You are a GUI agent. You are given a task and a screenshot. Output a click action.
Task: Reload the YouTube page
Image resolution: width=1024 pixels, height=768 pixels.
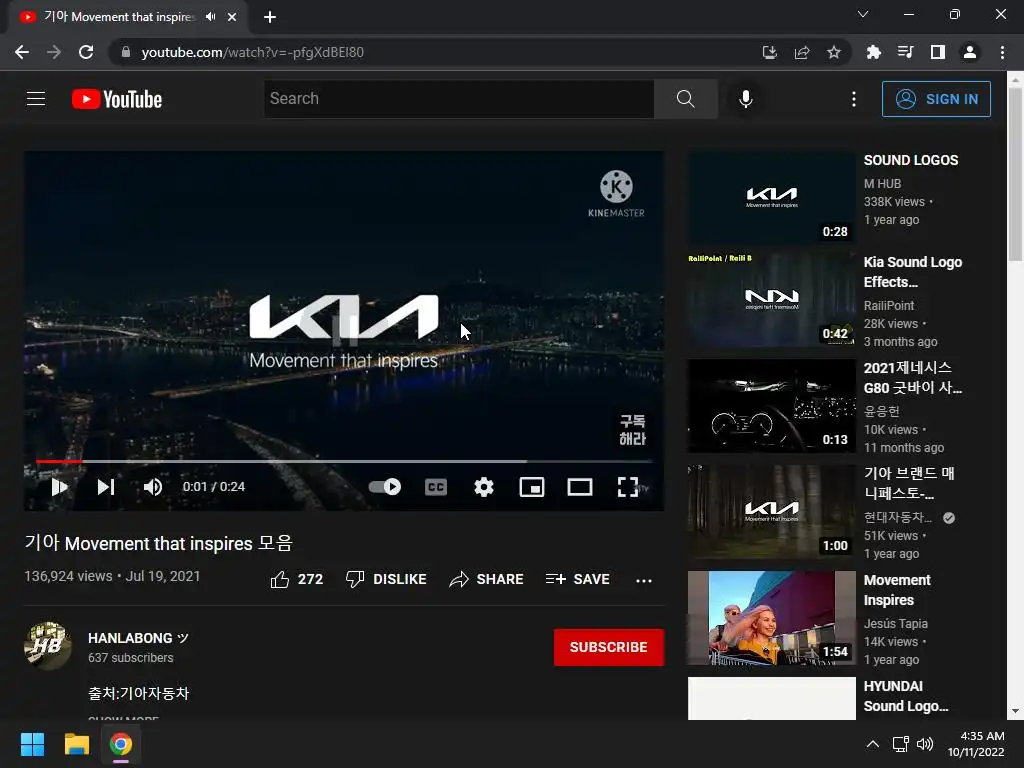(x=86, y=52)
